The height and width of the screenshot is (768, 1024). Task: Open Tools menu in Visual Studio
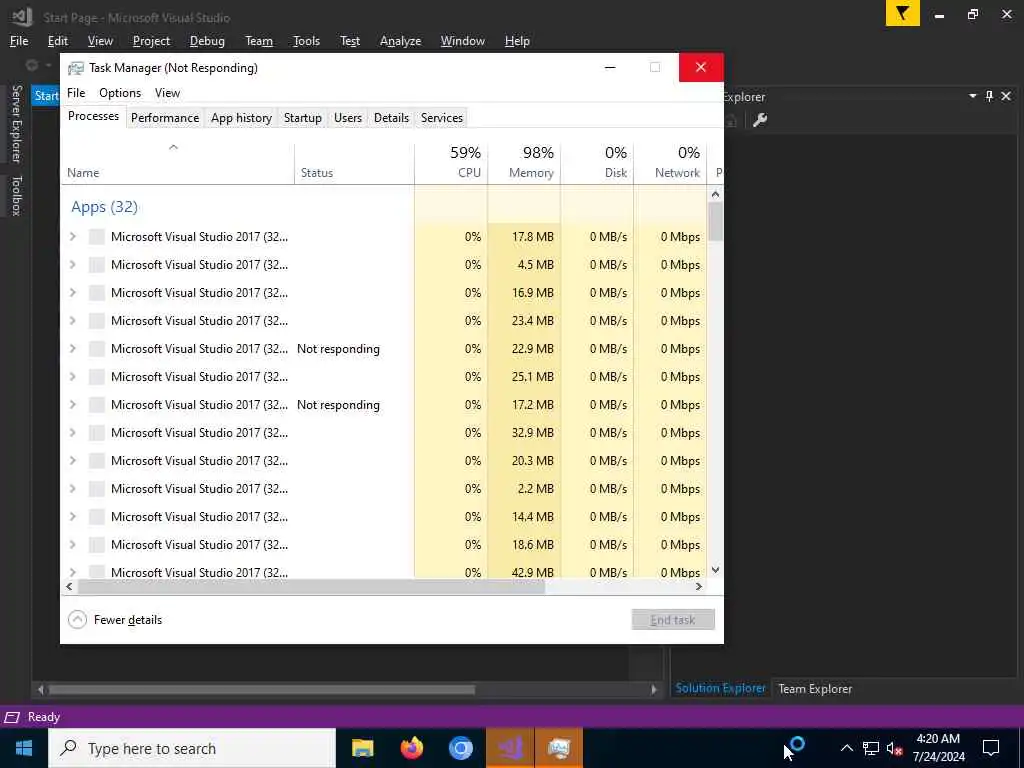click(x=306, y=40)
